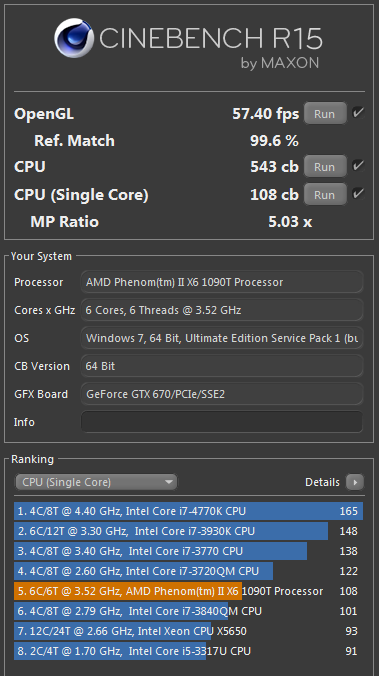Click the GFX Board field
Viewport: 379px width, 676px height.
[222, 394]
